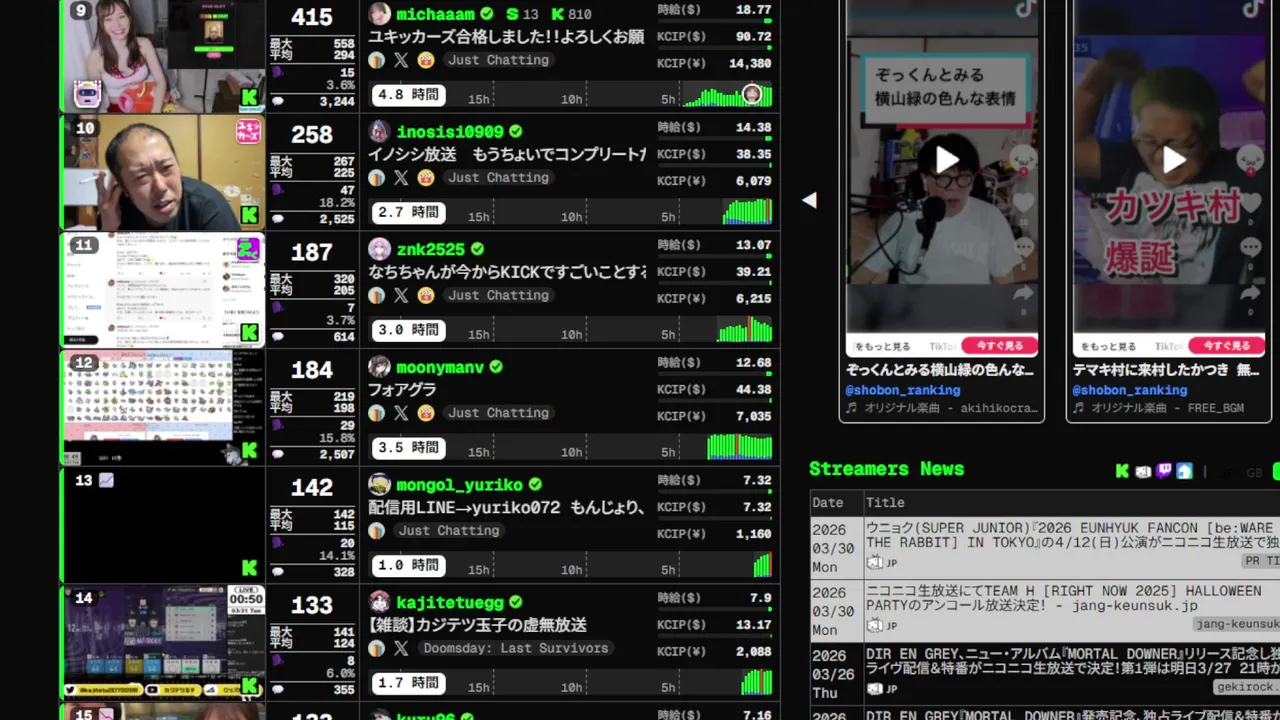Viewport: 1280px width, 720px height.
Task: Click avatar marker on michaaam viewer timeline
Action: click(752, 95)
